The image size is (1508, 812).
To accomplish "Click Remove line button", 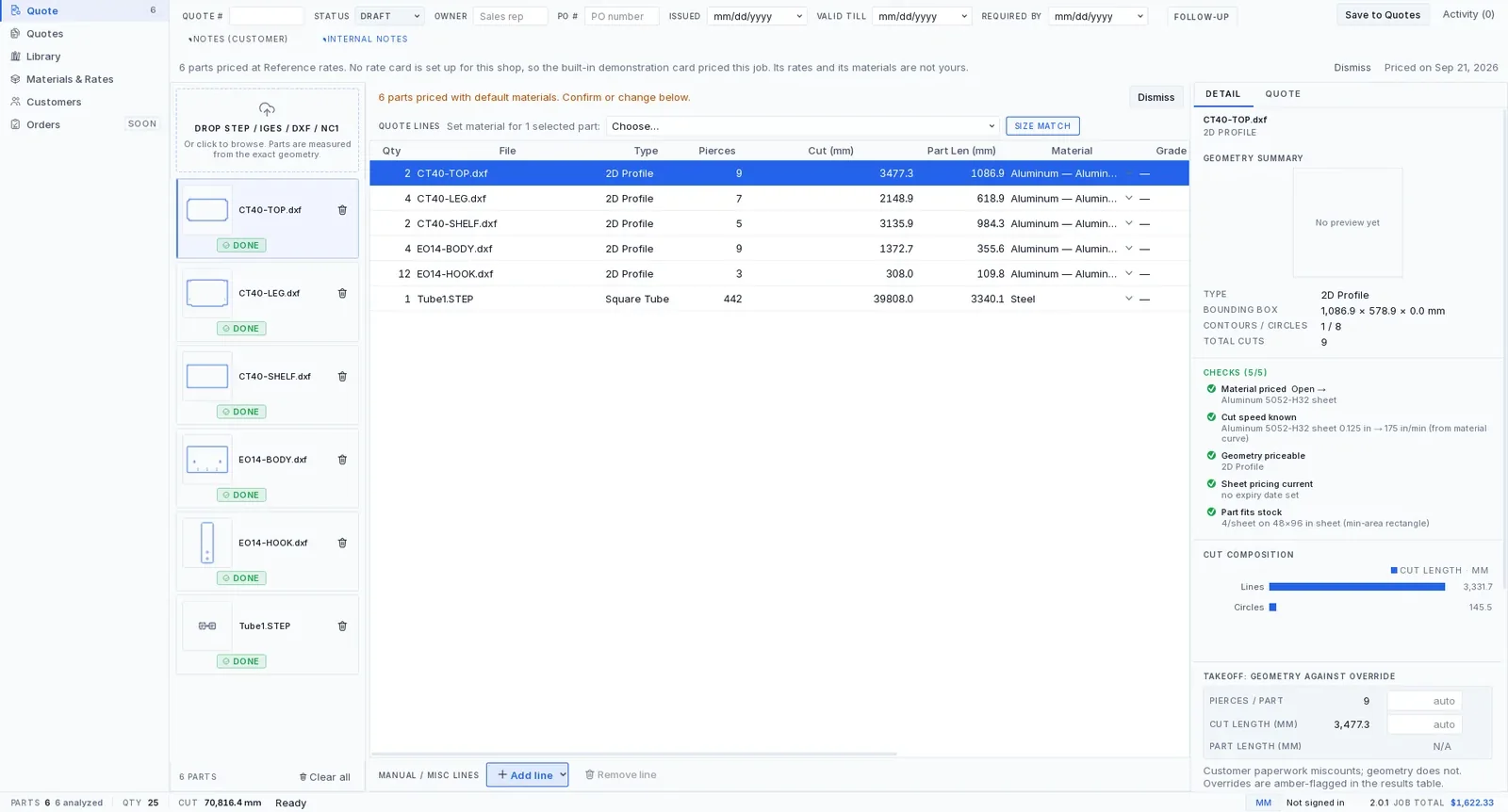I will 621,774.
